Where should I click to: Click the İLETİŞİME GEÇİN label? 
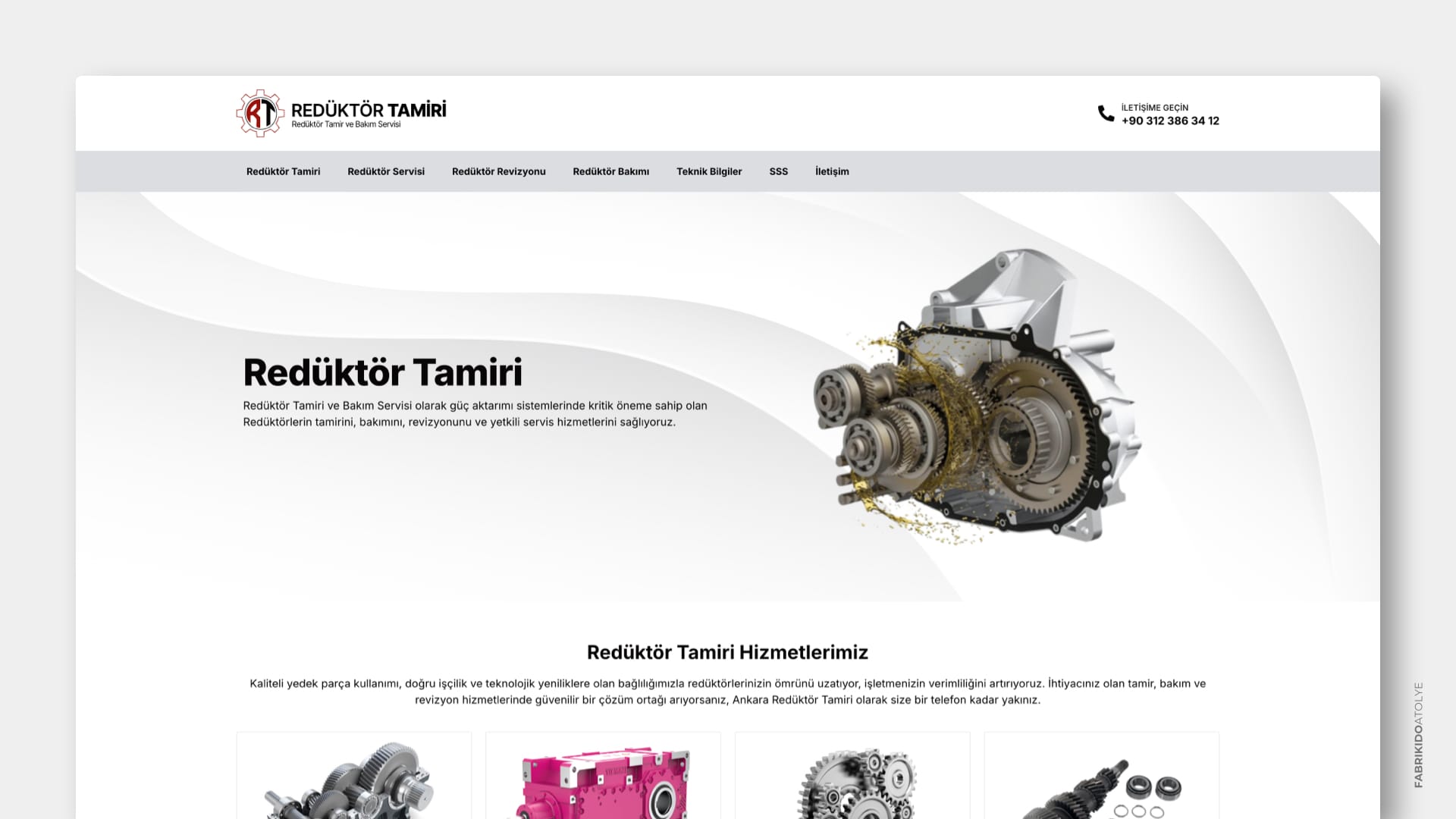pos(1154,107)
